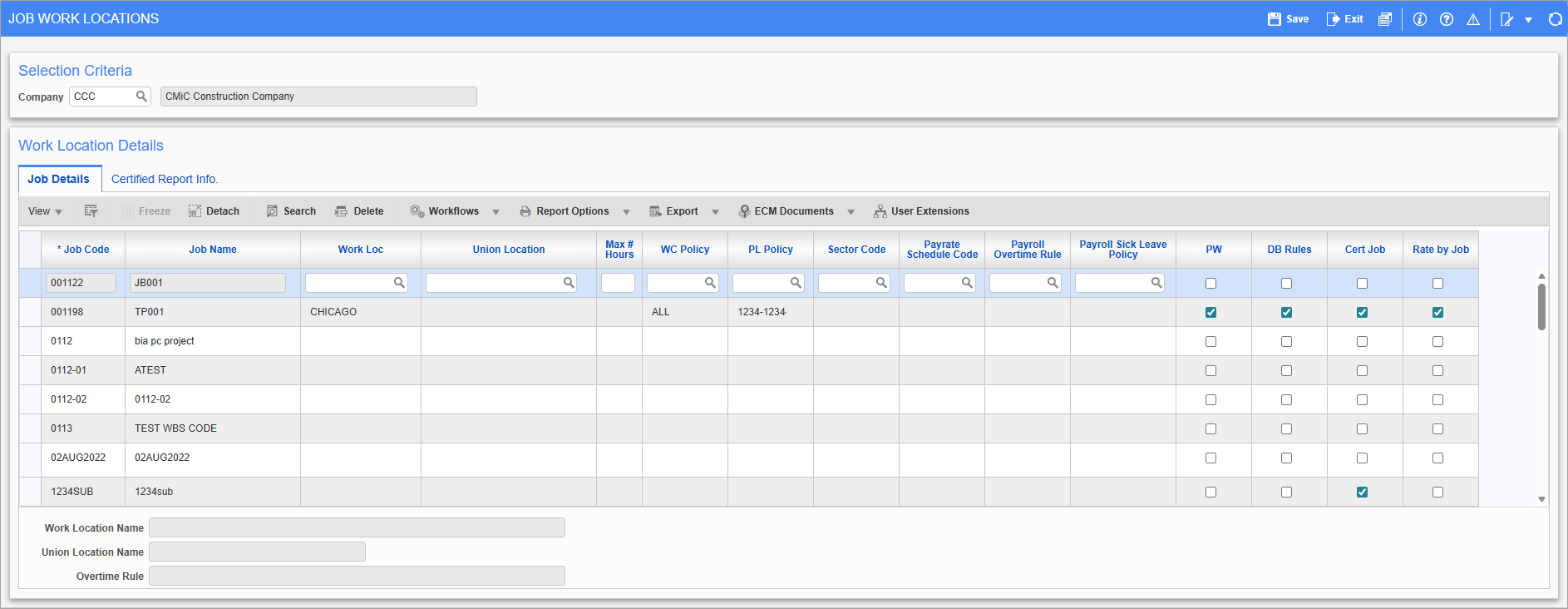Open Sector Code lookup magnifier
The height and width of the screenshot is (609, 1568).
(881, 283)
